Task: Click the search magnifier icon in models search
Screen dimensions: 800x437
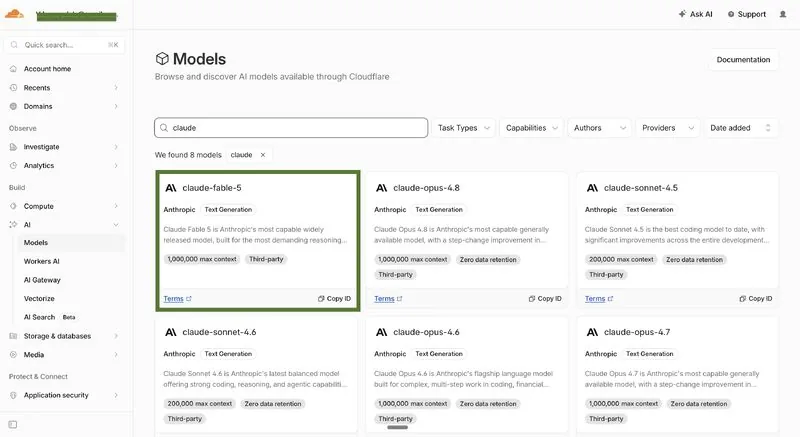Action: (164, 127)
